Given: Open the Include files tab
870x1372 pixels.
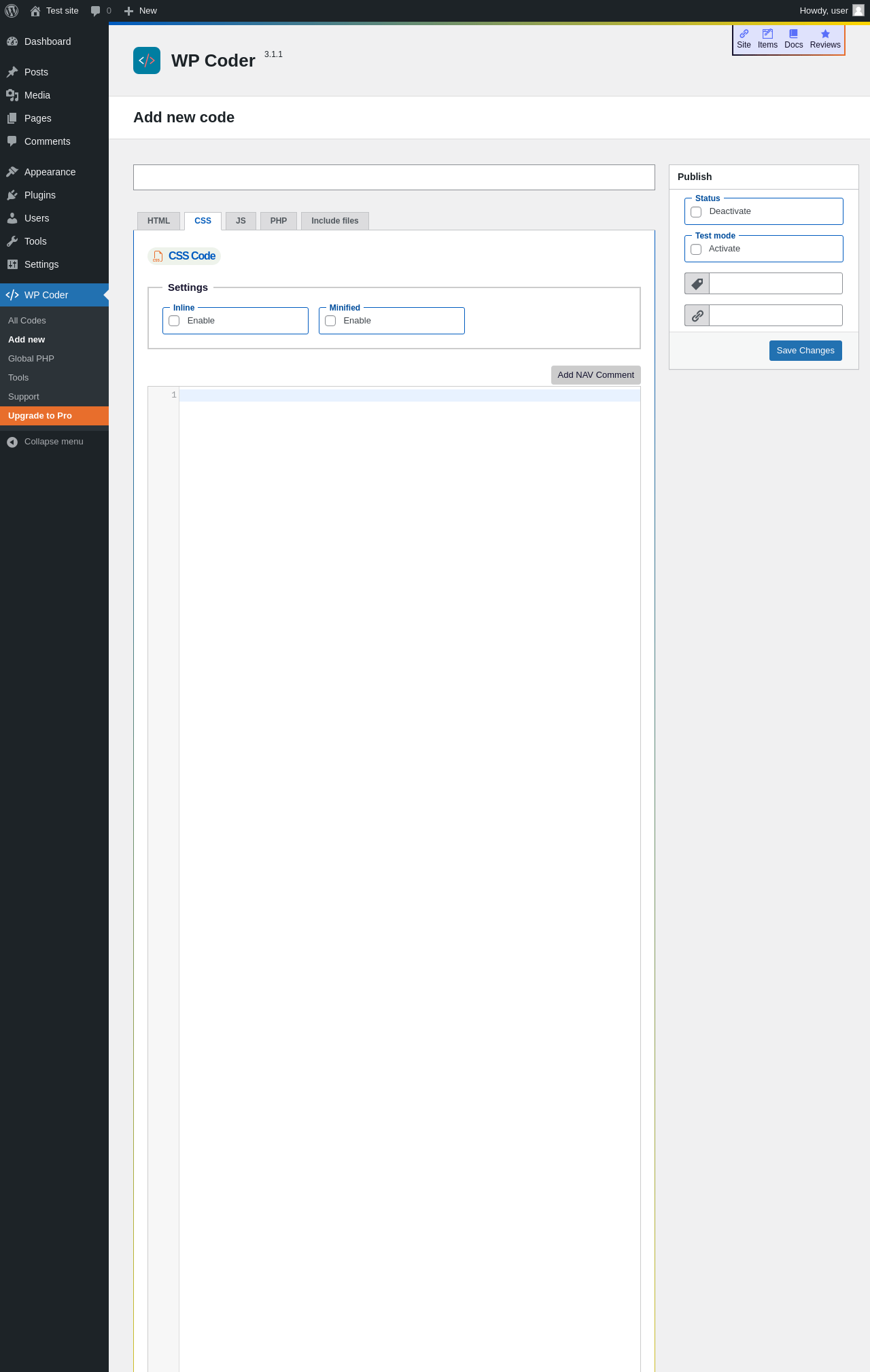Looking at the screenshot, I should (335, 221).
